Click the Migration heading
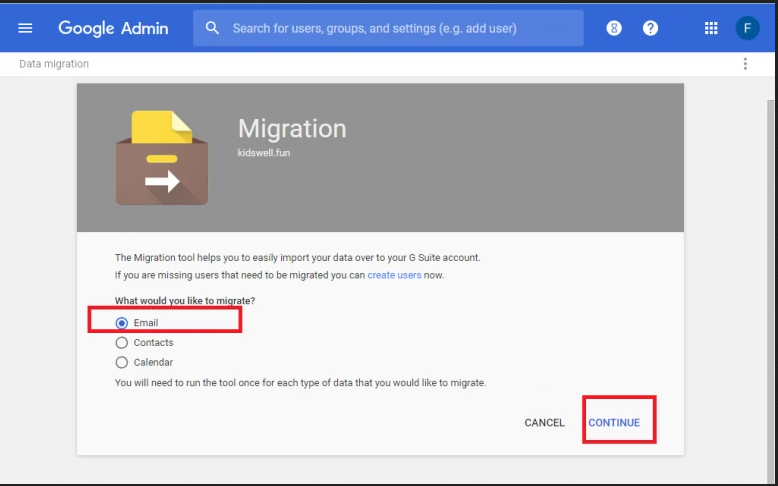The image size is (778, 486). [x=292, y=129]
